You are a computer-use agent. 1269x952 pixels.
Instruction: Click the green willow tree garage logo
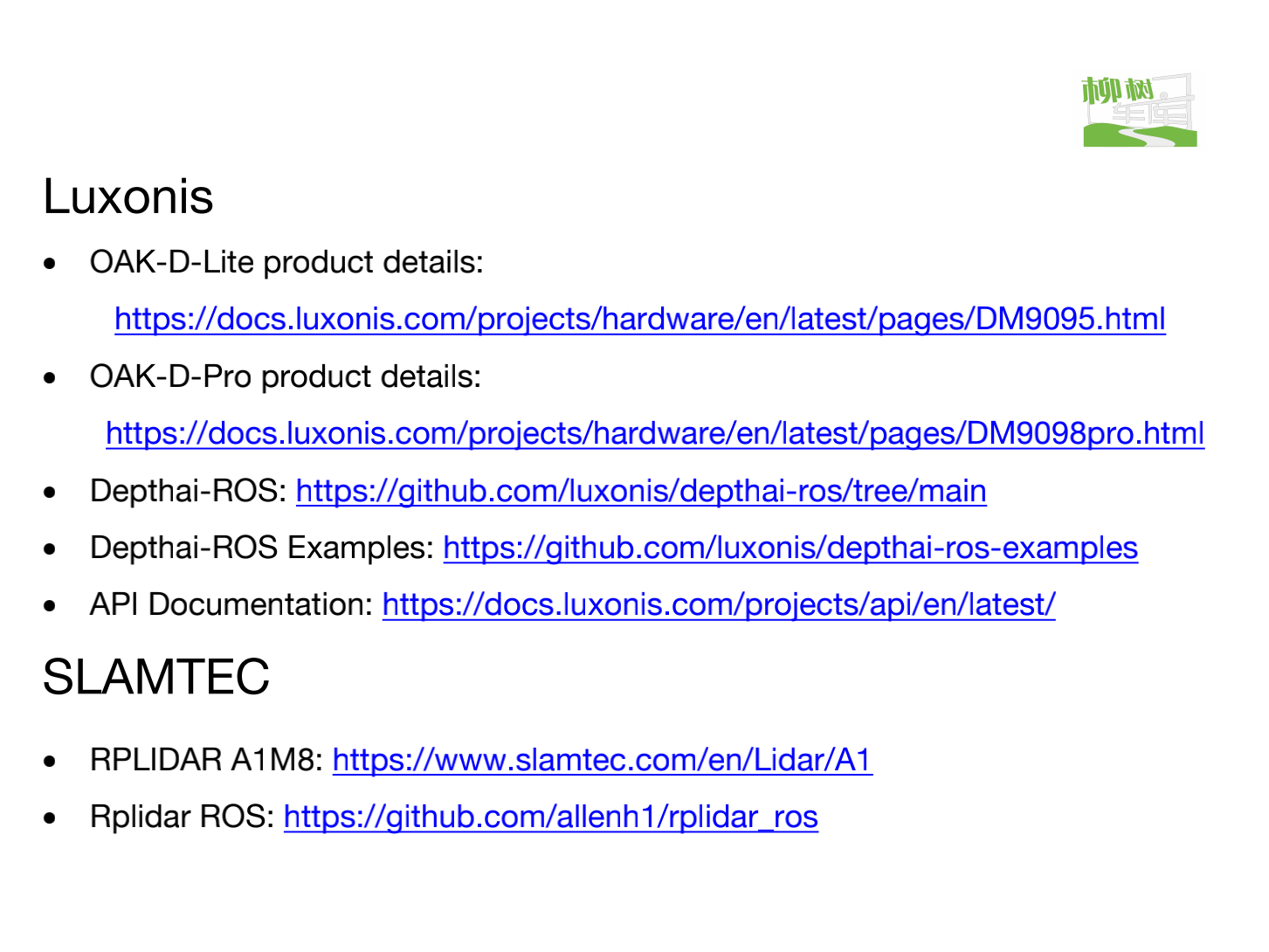coord(1140,110)
